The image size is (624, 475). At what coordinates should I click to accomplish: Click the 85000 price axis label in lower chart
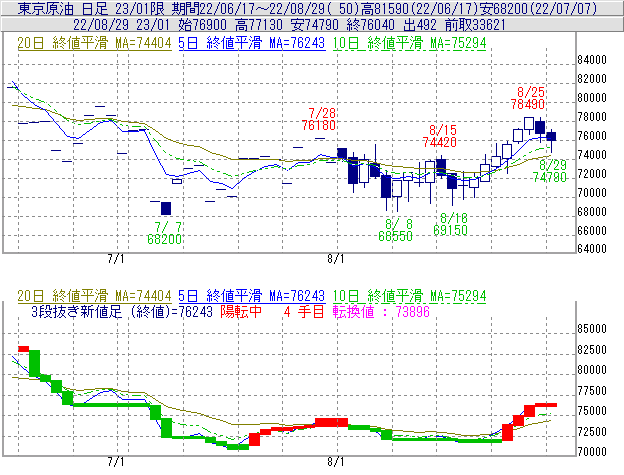point(592,329)
